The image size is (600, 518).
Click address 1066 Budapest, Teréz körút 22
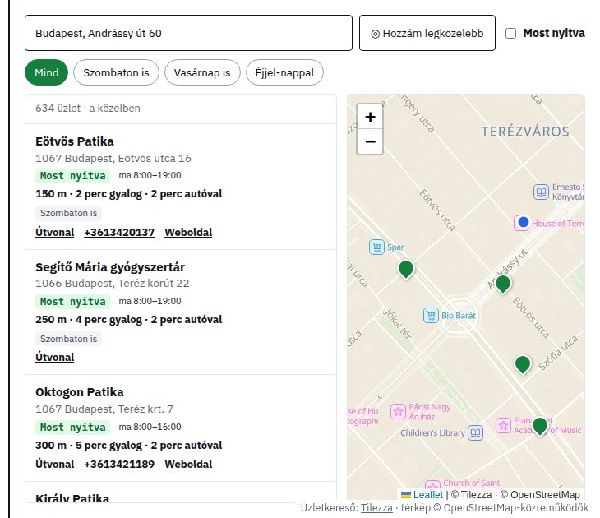pyautogui.click(x=112, y=283)
